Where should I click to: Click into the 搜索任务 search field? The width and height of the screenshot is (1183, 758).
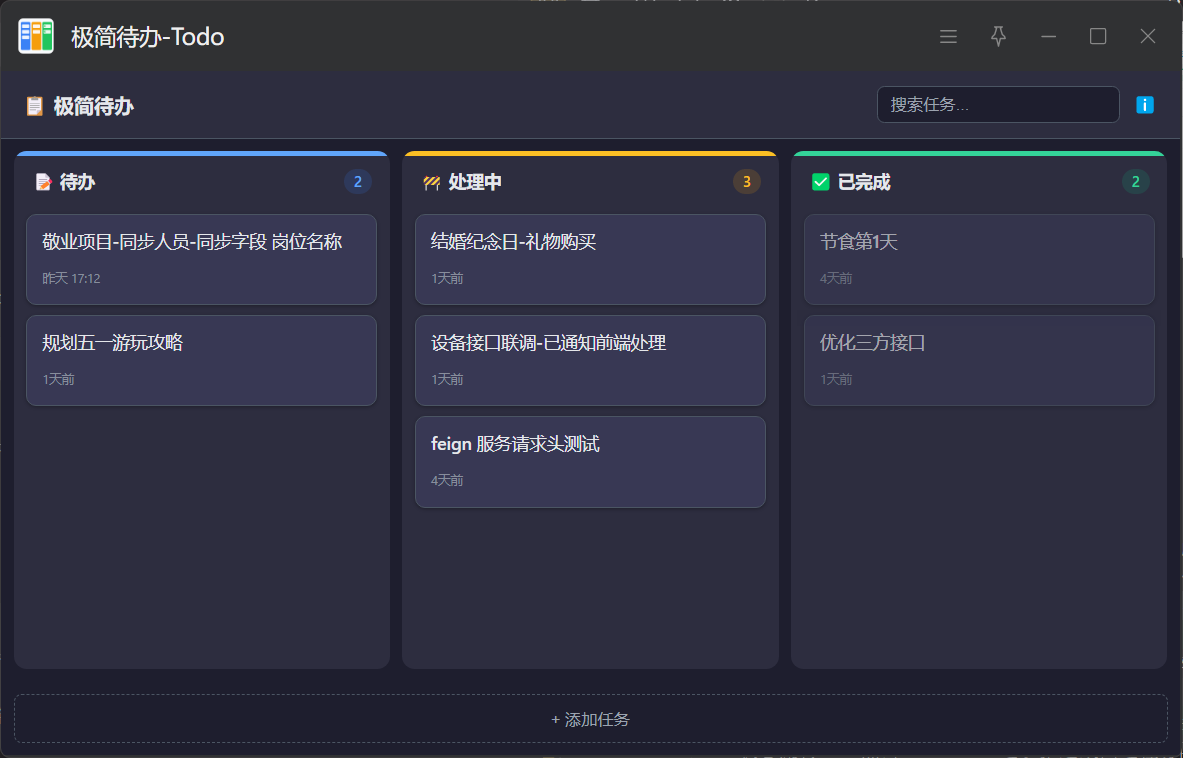pos(997,105)
